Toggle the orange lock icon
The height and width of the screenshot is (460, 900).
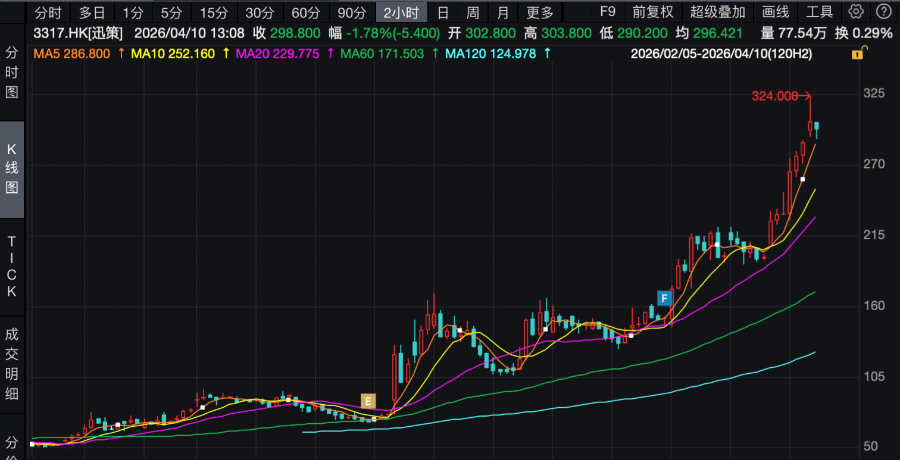pyautogui.click(x=857, y=54)
